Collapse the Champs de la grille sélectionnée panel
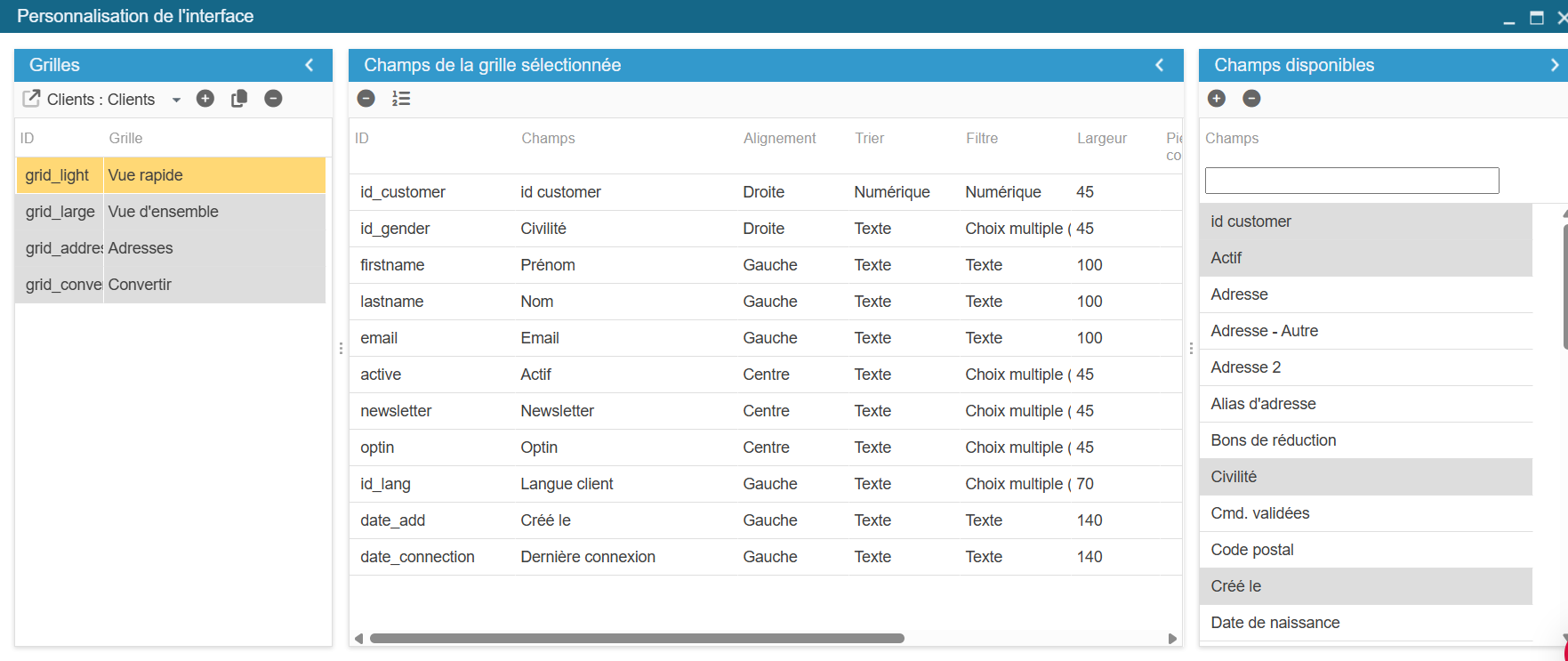The height and width of the screenshot is (661, 1568). pos(1160,65)
